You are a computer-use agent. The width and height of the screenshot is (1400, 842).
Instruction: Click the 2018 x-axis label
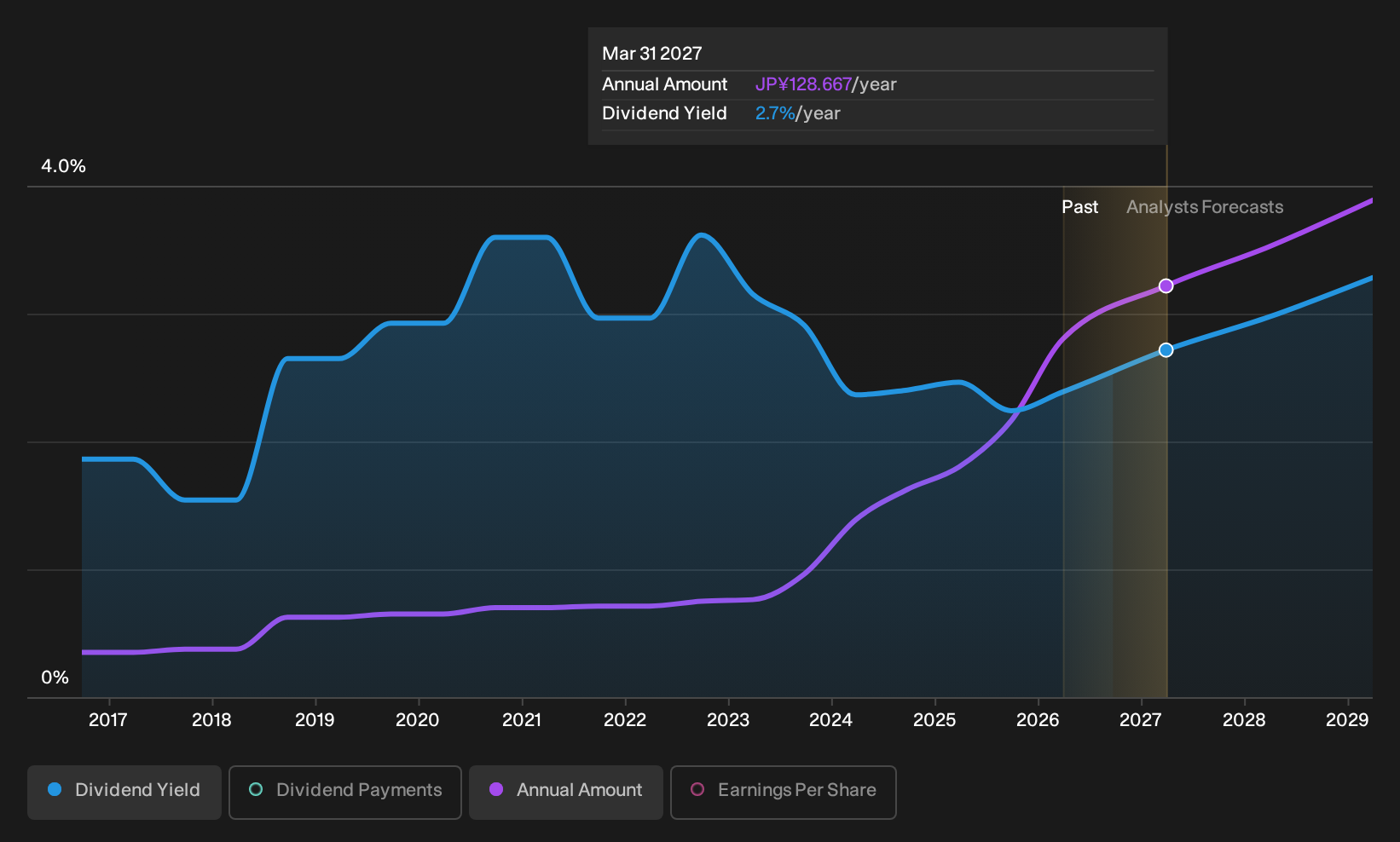[x=211, y=720]
